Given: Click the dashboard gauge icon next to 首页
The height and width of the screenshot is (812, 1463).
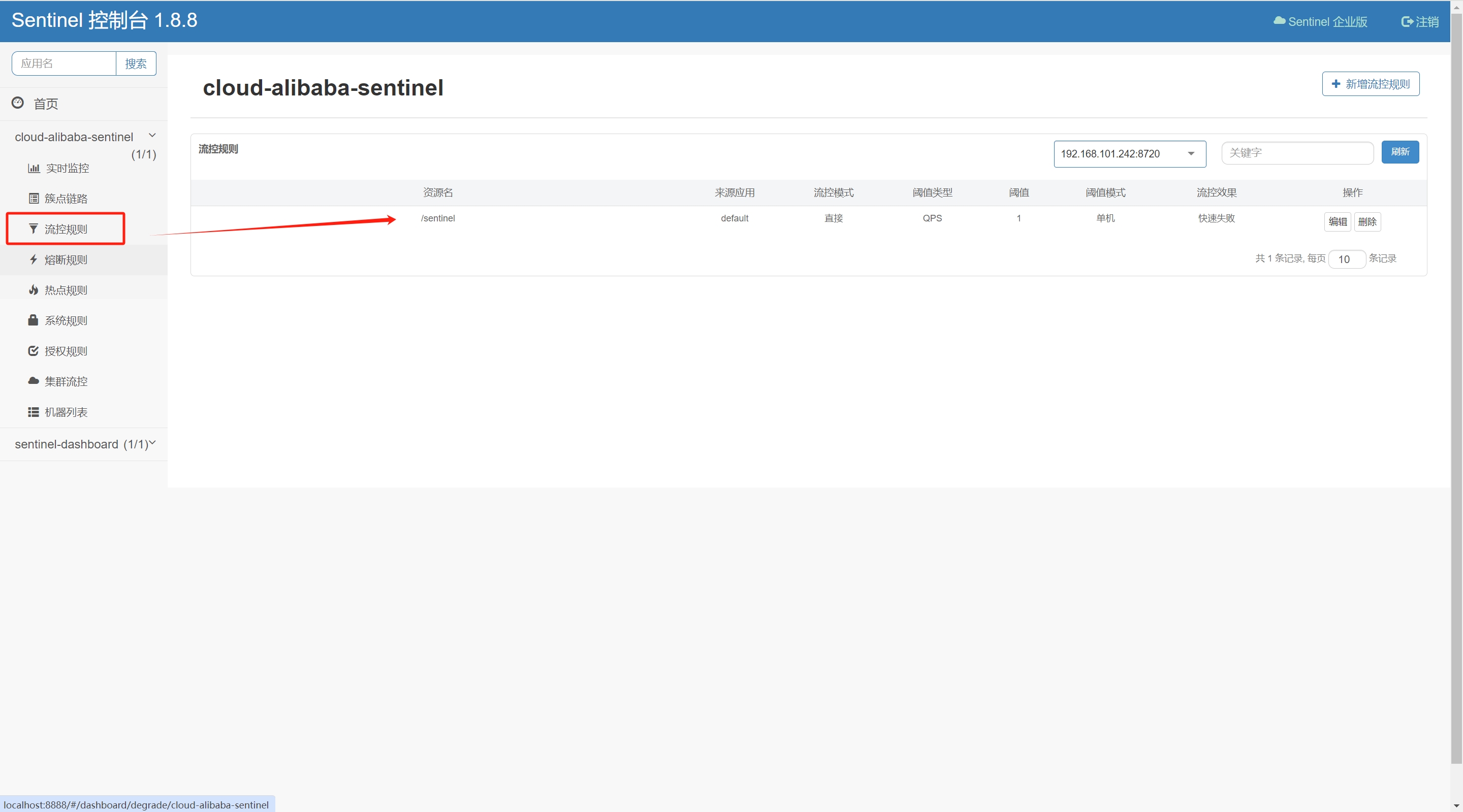Looking at the screenshot, I should tap(18, 103).
